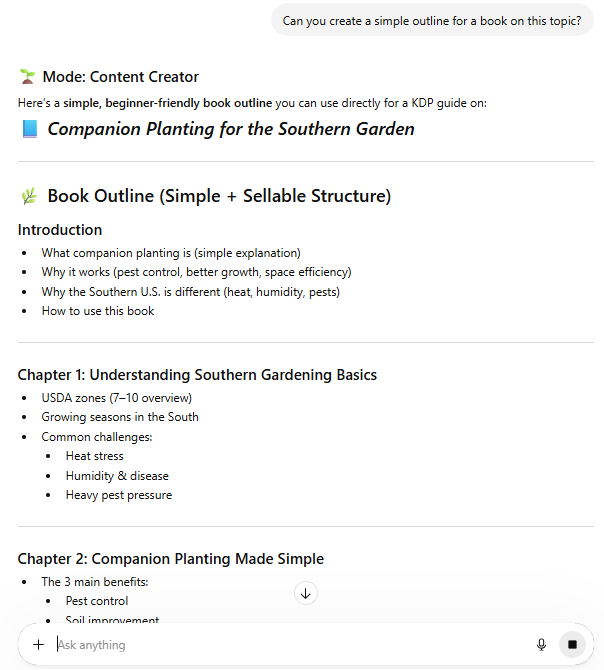Click the "Book Outline (Simple + Sellable Structure)" heading
This screenshot has width=604, height=670.
pyautogui.click(x=219, y=196)
